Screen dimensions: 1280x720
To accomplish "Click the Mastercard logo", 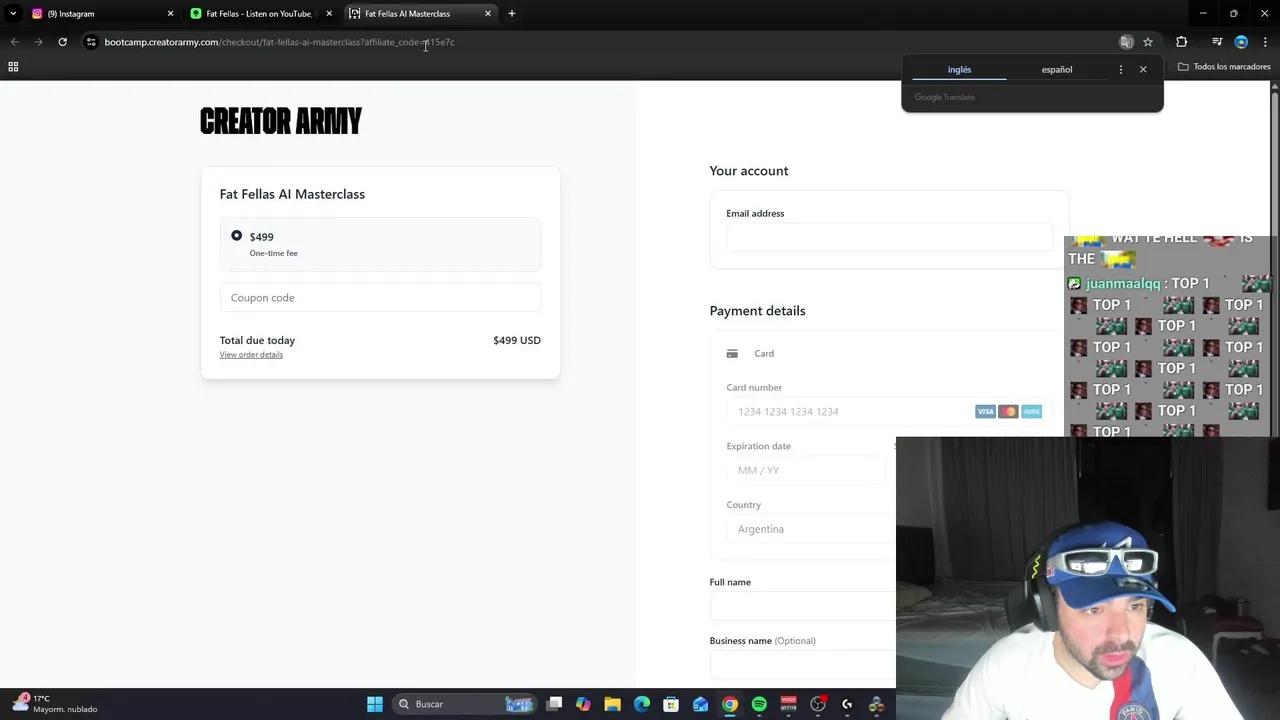I will 1008,411.
